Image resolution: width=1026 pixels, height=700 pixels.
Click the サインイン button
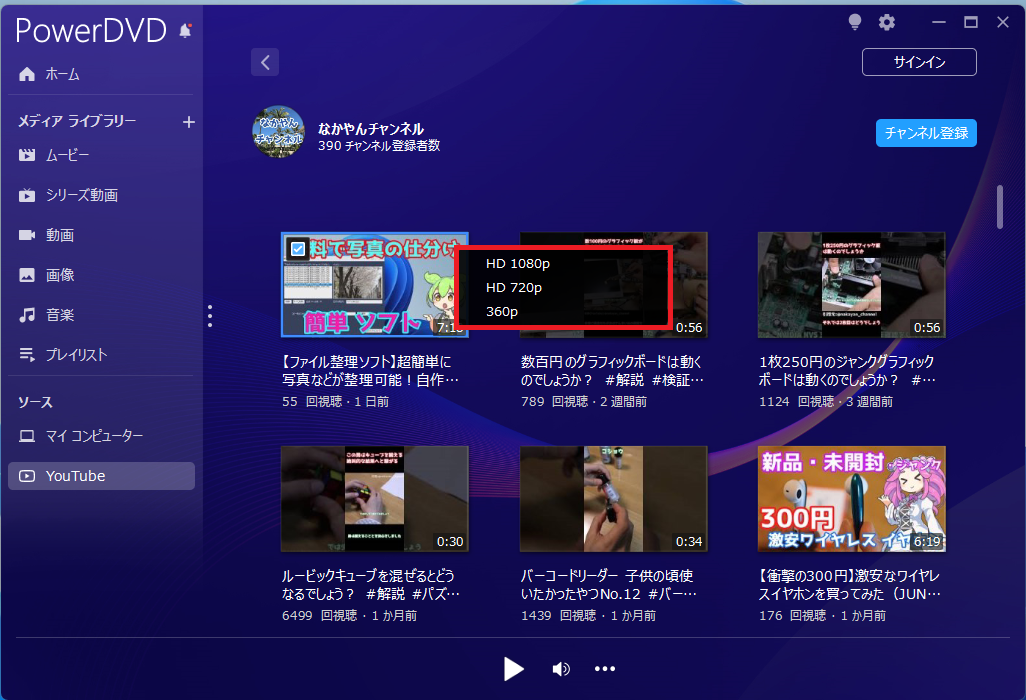pos(919,62)
